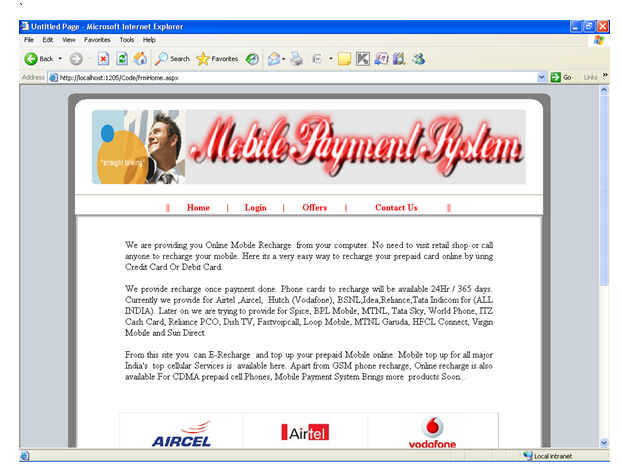Image resolution: width=622 pixels, height=476 pixels.
Task: Click the Vodafone logo
Action: coord(432,432)
